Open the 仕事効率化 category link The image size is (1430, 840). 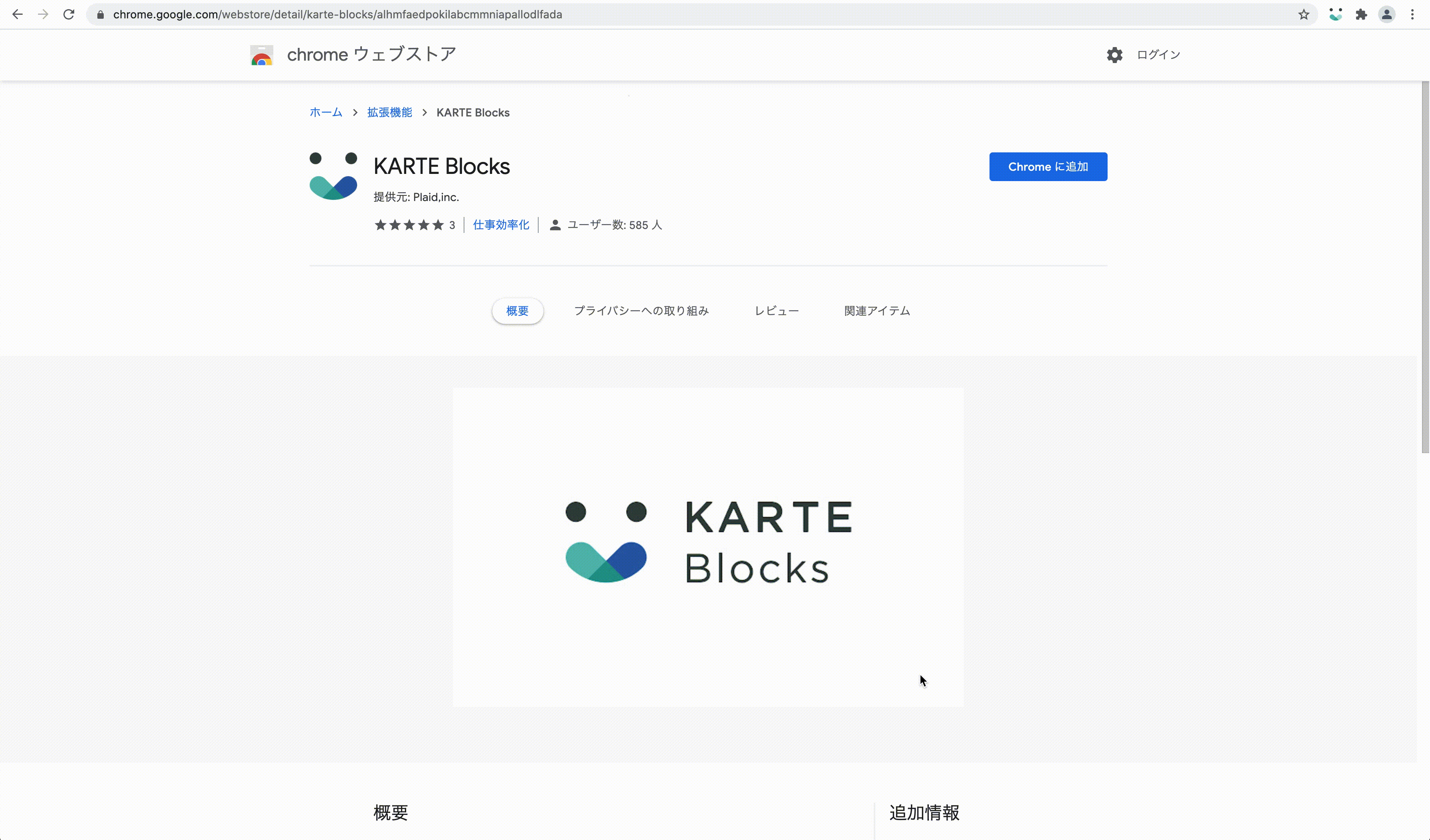click(x=501, y=225)
